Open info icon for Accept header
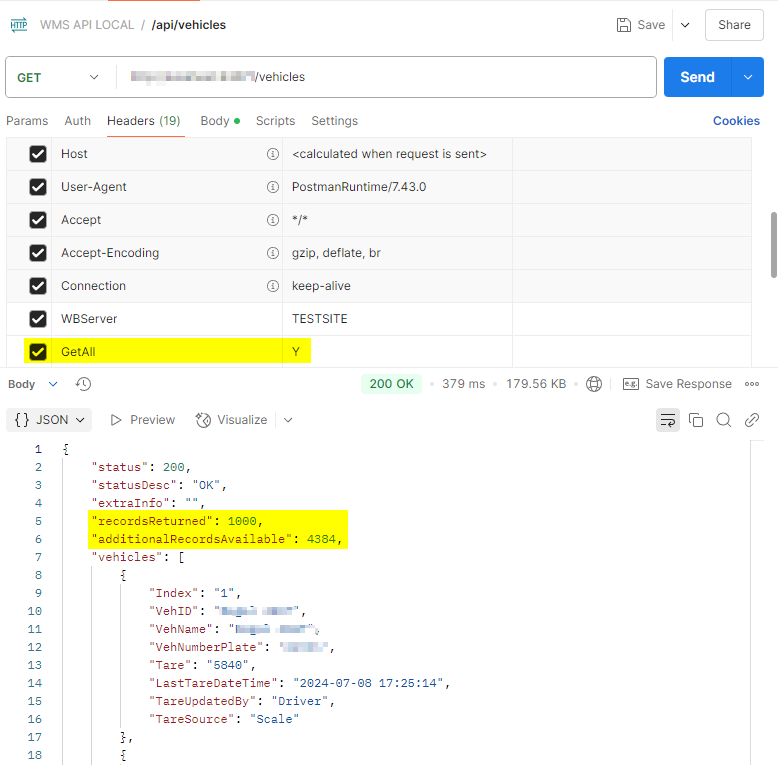 click(x=273, y=220)
